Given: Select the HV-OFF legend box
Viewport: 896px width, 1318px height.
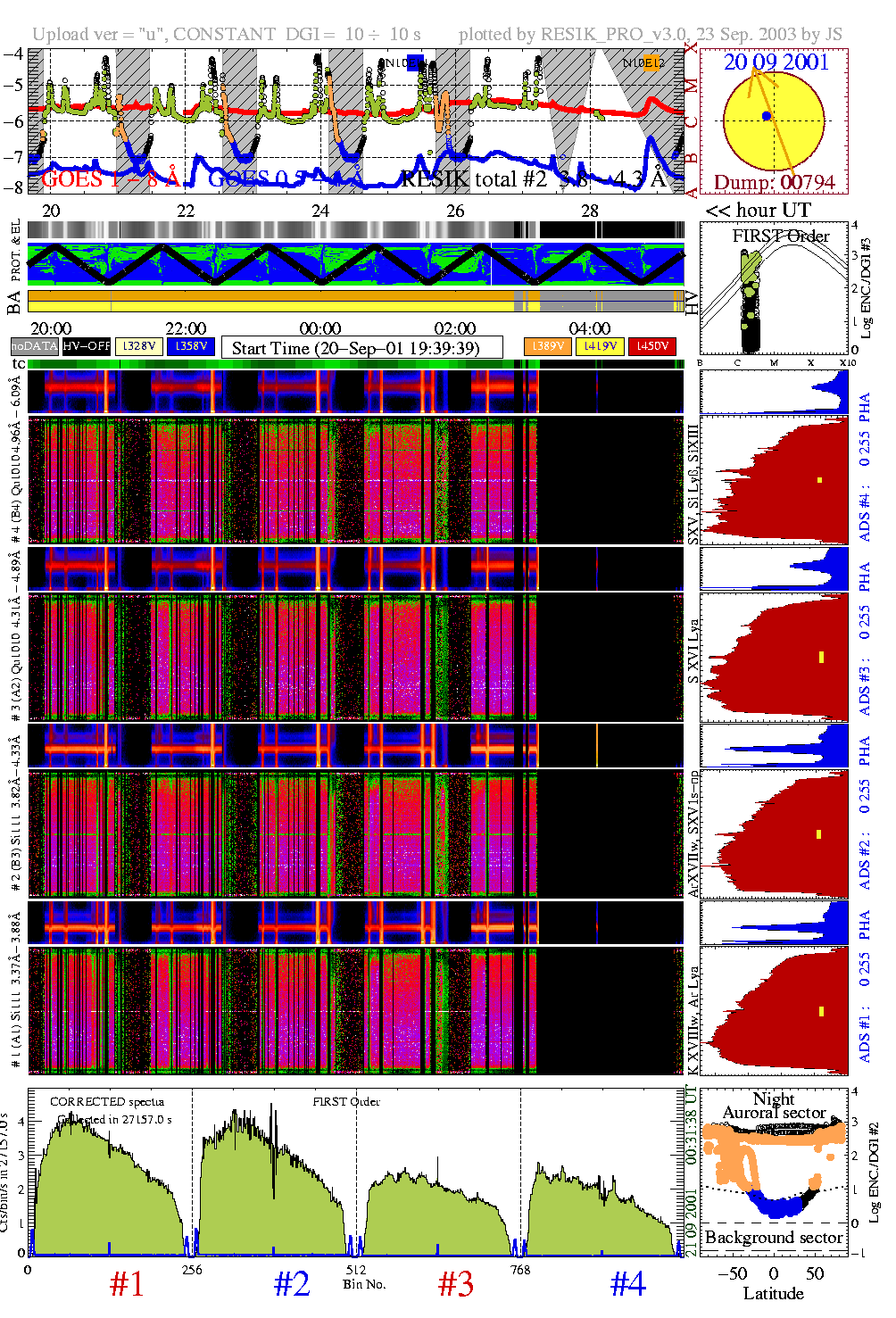Looking at the screenshot, I should click(x=87, y=346).
